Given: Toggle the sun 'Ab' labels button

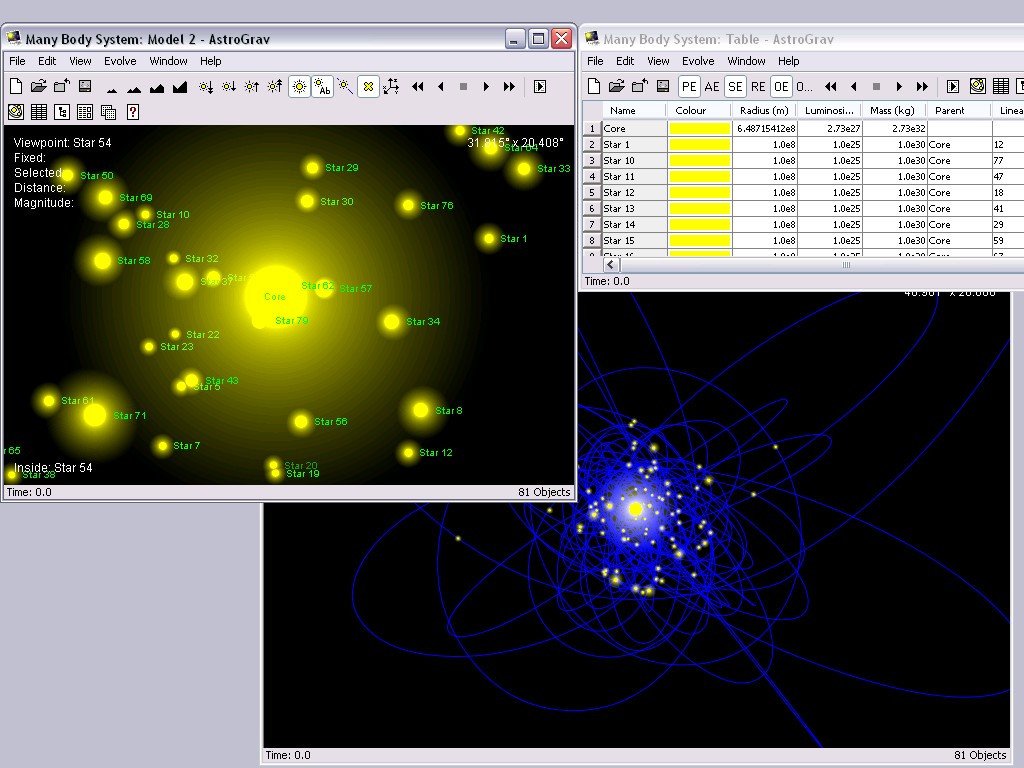Looking at the screenshot, I should click(323, 86).
